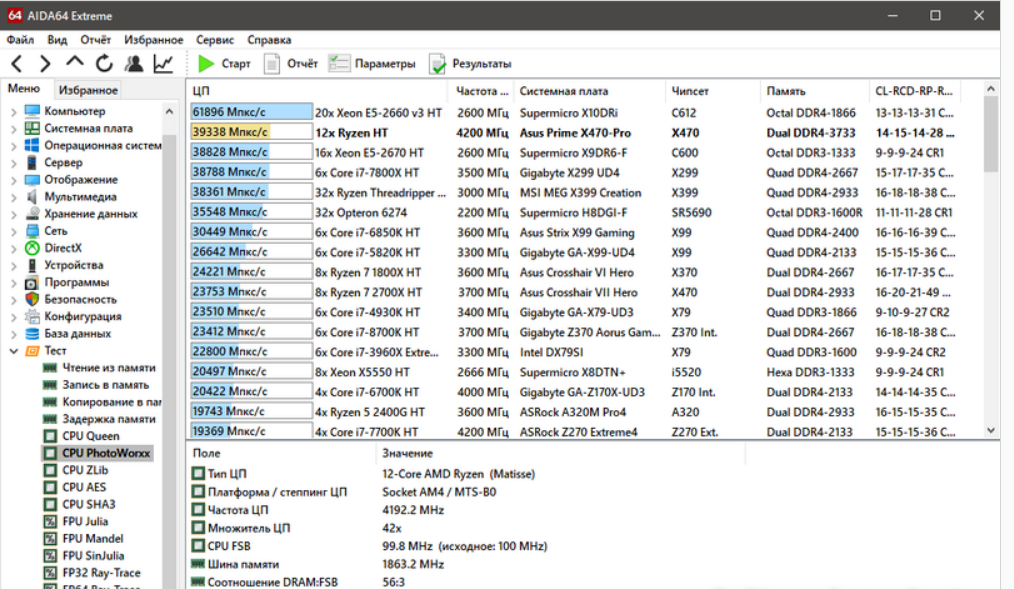This screenshot has width=1014, height=589.
Task: Refresh using the circular arrow icon
Action: 104,63
